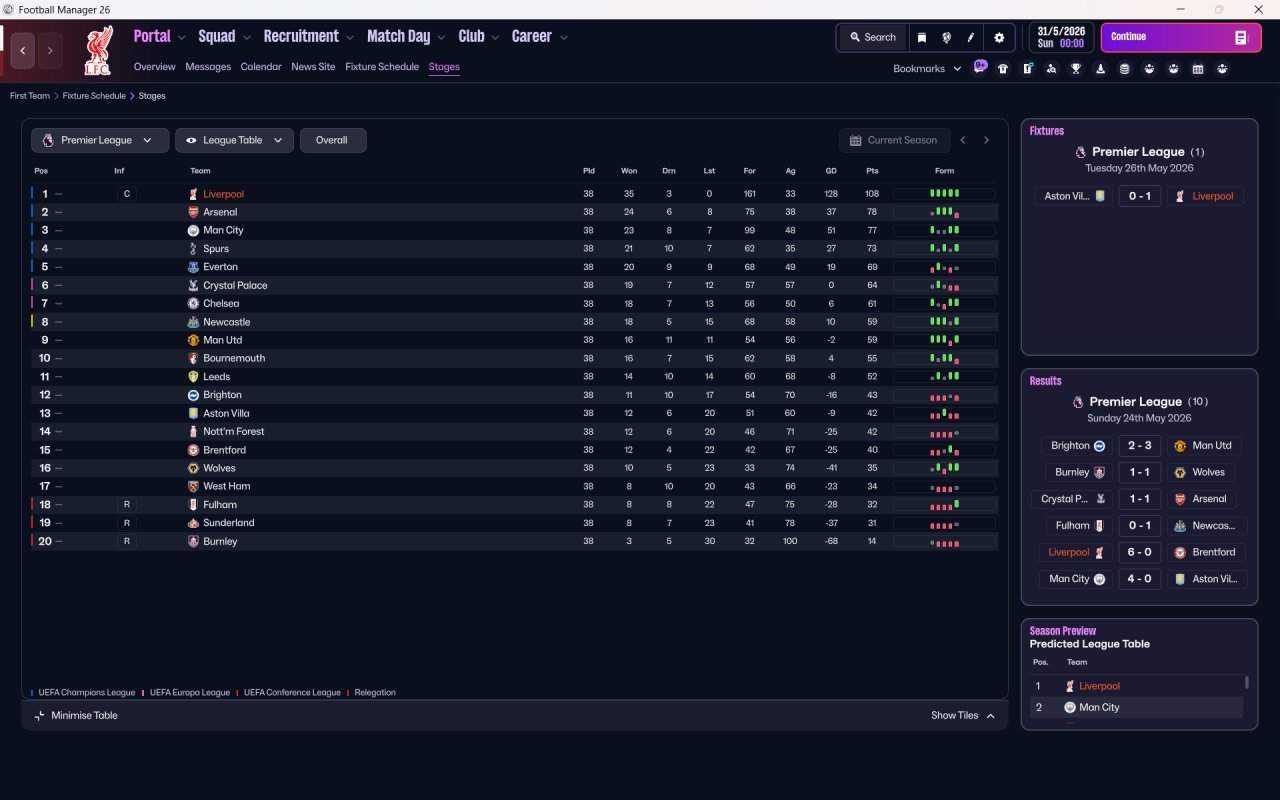This screenshot has height=800, width=1280.
Task: Click the Minimise Table button
Action: [x=76, y=715]
